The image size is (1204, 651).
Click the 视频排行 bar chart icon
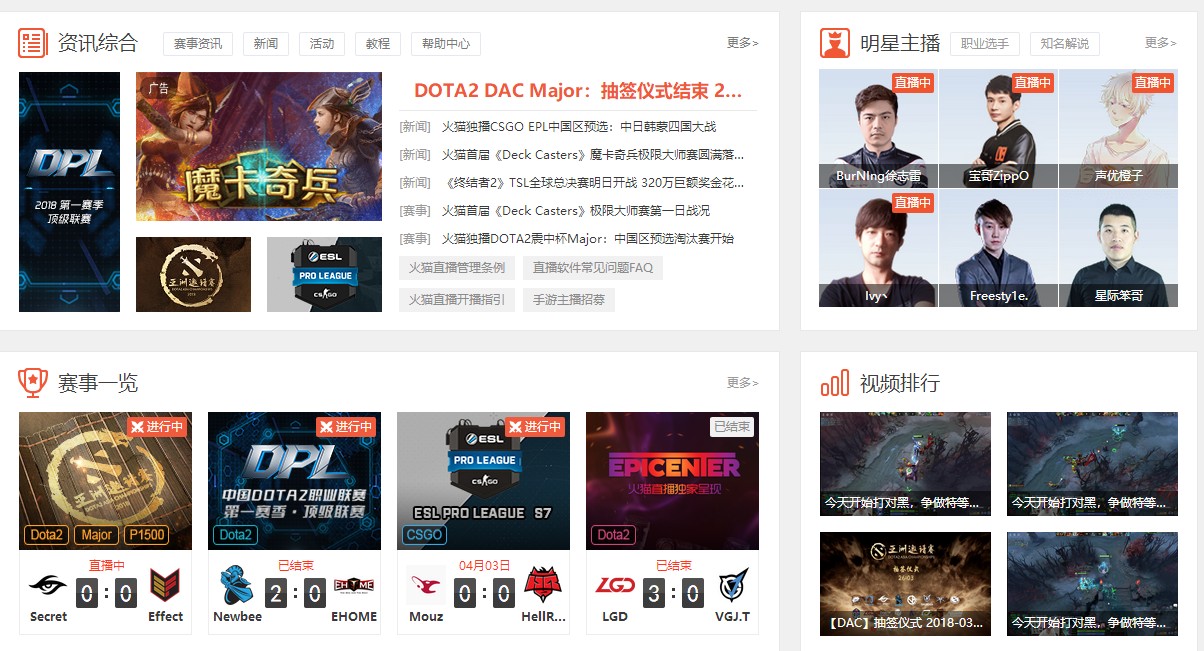tap(835, 383)
